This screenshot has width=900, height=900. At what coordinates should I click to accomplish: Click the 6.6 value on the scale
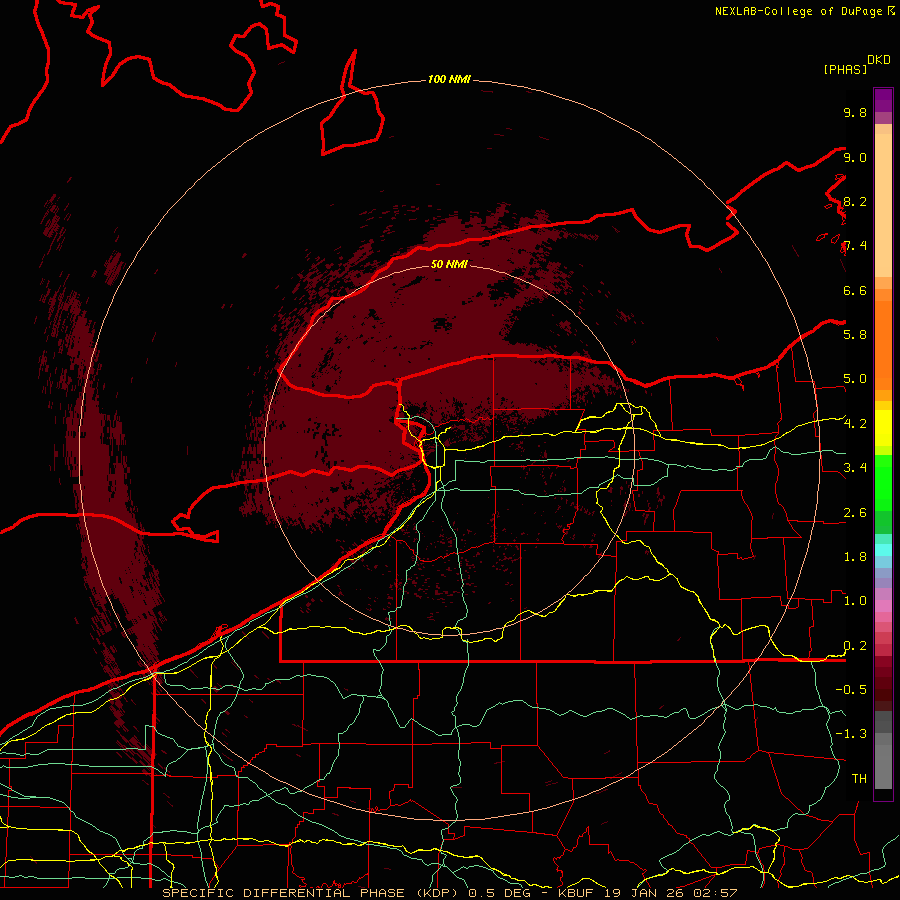point(855,290)
